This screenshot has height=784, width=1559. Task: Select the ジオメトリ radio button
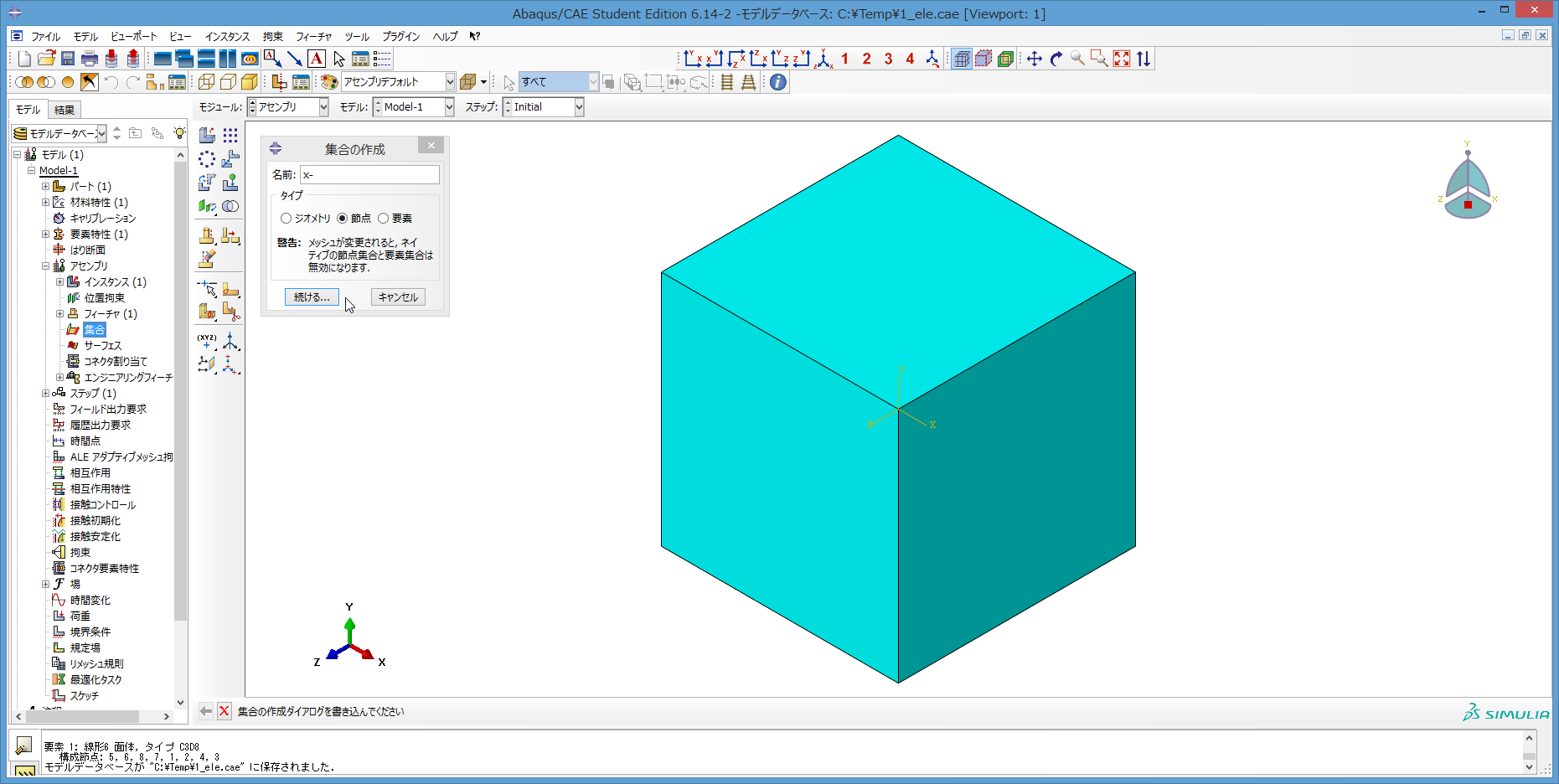click(x=286, y=219)
